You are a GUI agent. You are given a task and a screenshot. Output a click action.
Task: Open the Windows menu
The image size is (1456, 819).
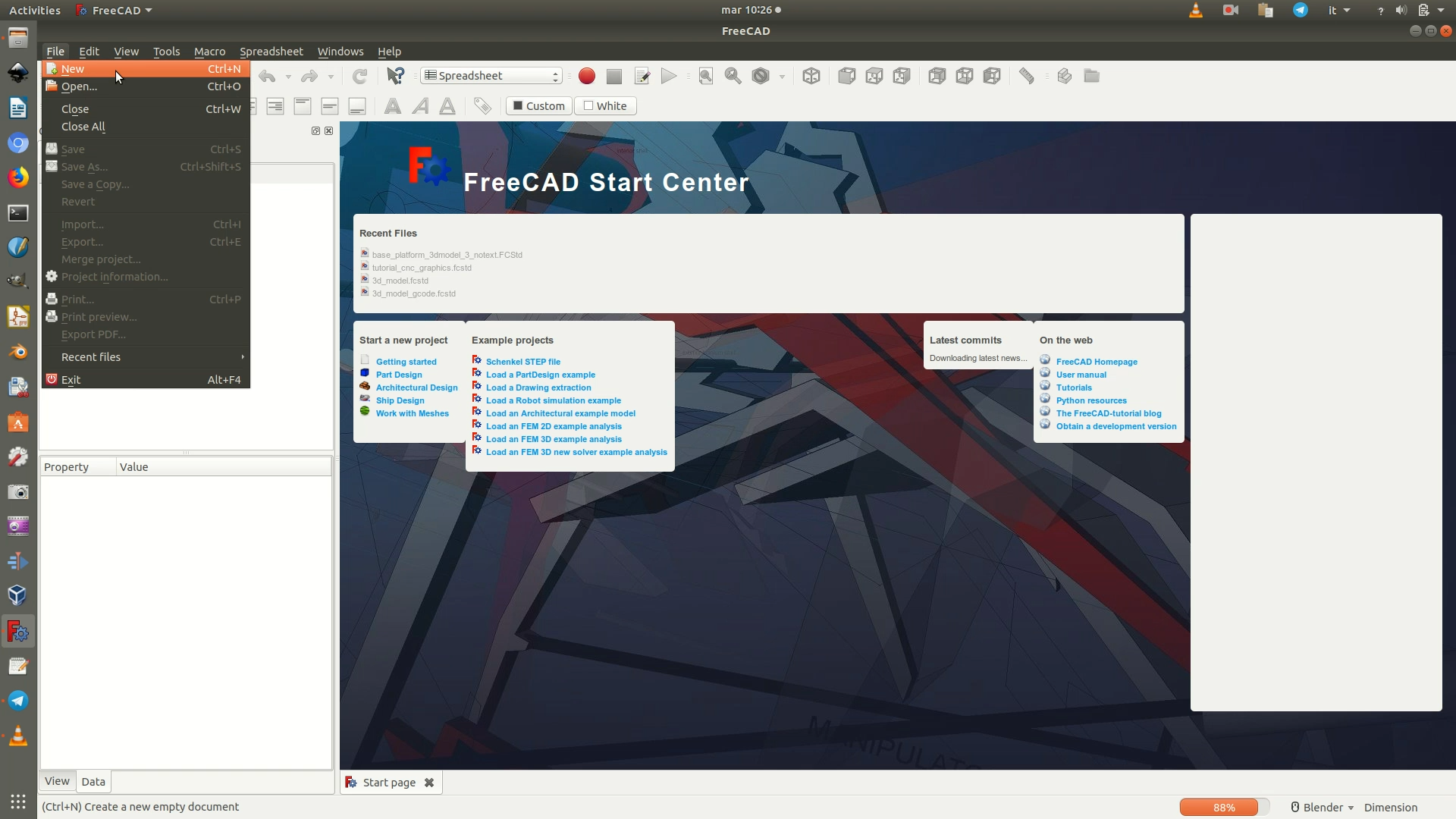click(x=340, y=52)
